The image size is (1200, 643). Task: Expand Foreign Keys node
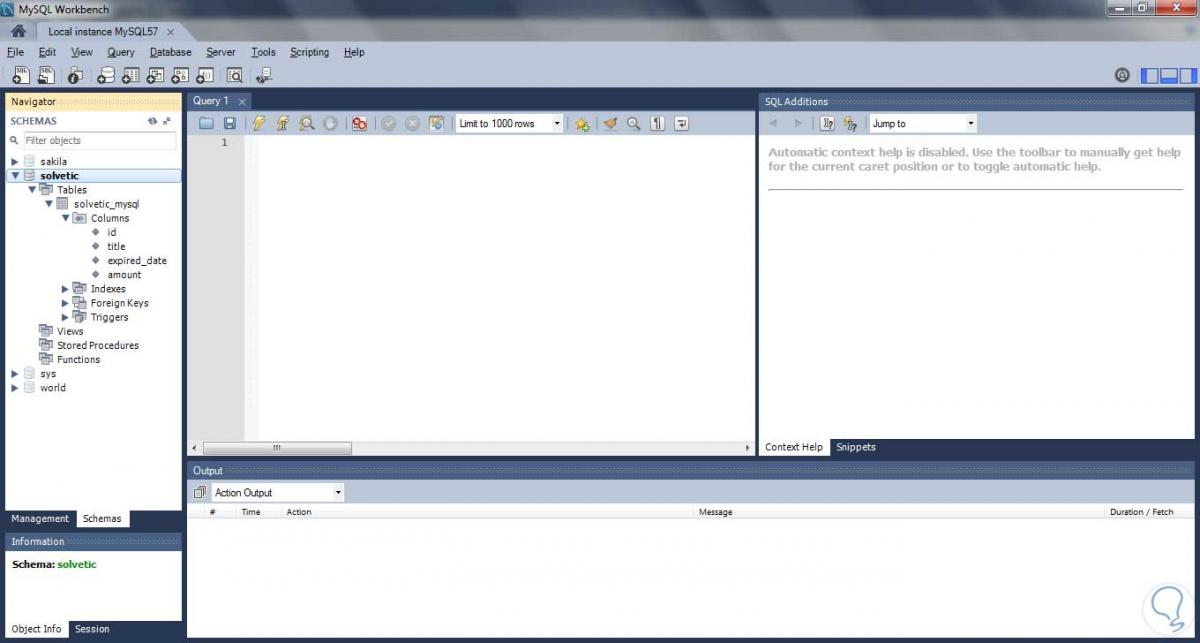click(x=66, y=303)
